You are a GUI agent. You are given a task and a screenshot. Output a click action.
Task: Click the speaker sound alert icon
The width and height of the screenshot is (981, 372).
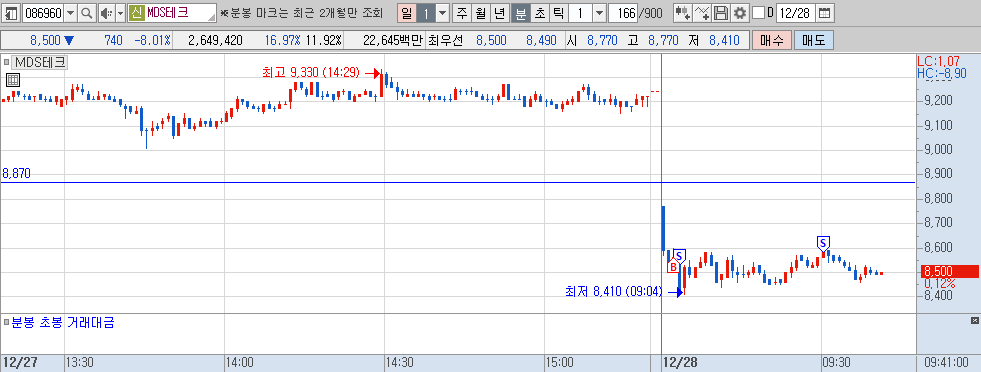106,13
